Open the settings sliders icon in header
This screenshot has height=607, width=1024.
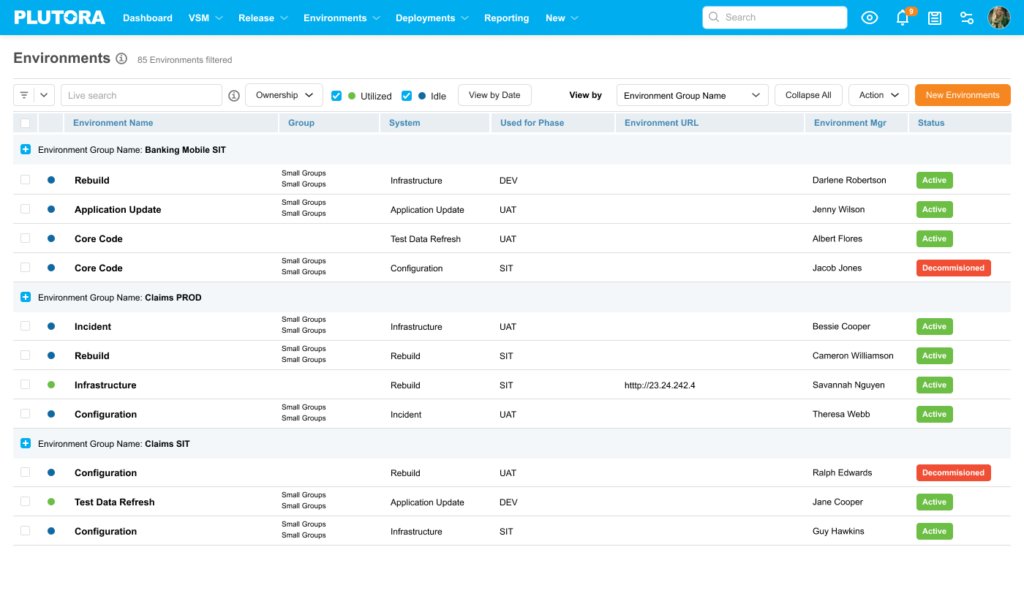967,18
